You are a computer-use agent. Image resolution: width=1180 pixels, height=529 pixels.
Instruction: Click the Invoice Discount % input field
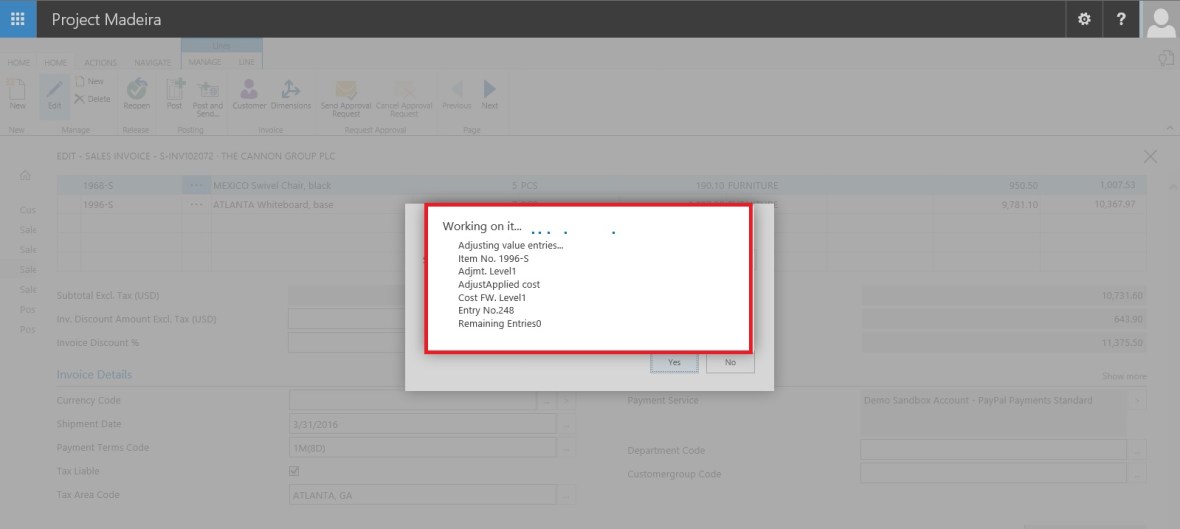(410, 343)
